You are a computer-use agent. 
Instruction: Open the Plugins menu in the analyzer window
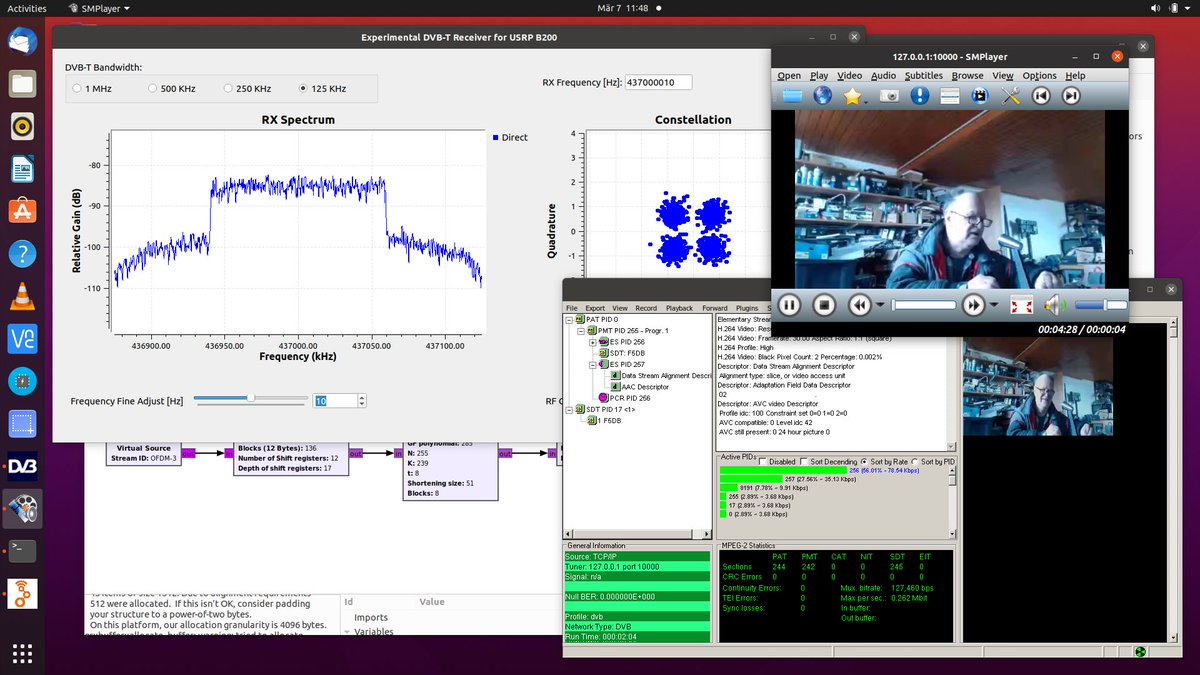(x=746, y=308)
